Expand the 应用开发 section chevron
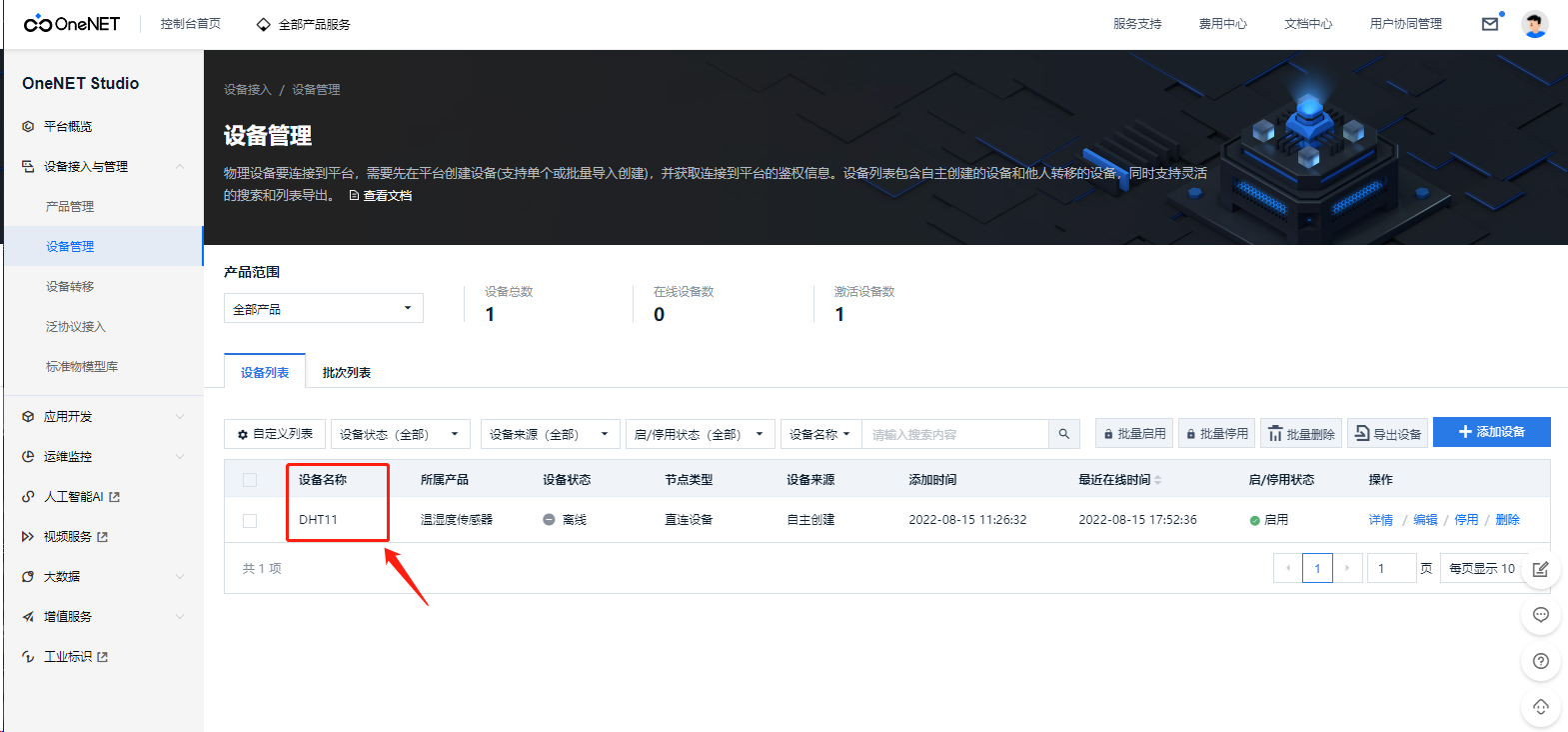The height and width of the screenshot is (732, 1568). (180, 417)
